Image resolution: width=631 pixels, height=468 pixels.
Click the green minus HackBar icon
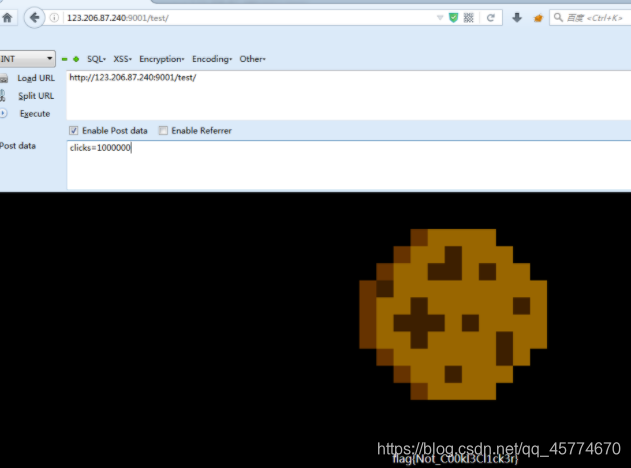tap(64, 59)
